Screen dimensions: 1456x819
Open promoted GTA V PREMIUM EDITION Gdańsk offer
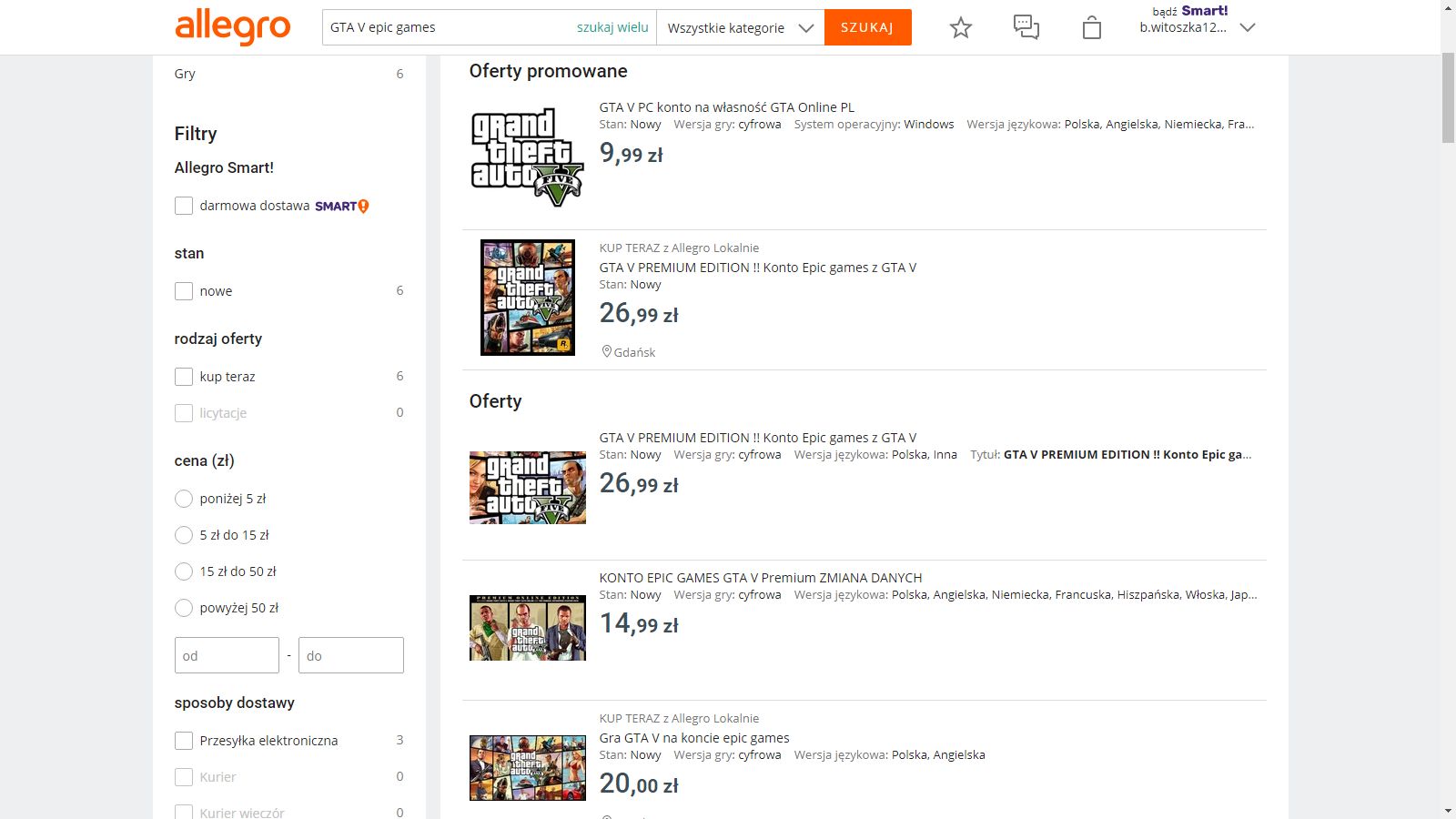pyautogui.click(x=757, y=268)
